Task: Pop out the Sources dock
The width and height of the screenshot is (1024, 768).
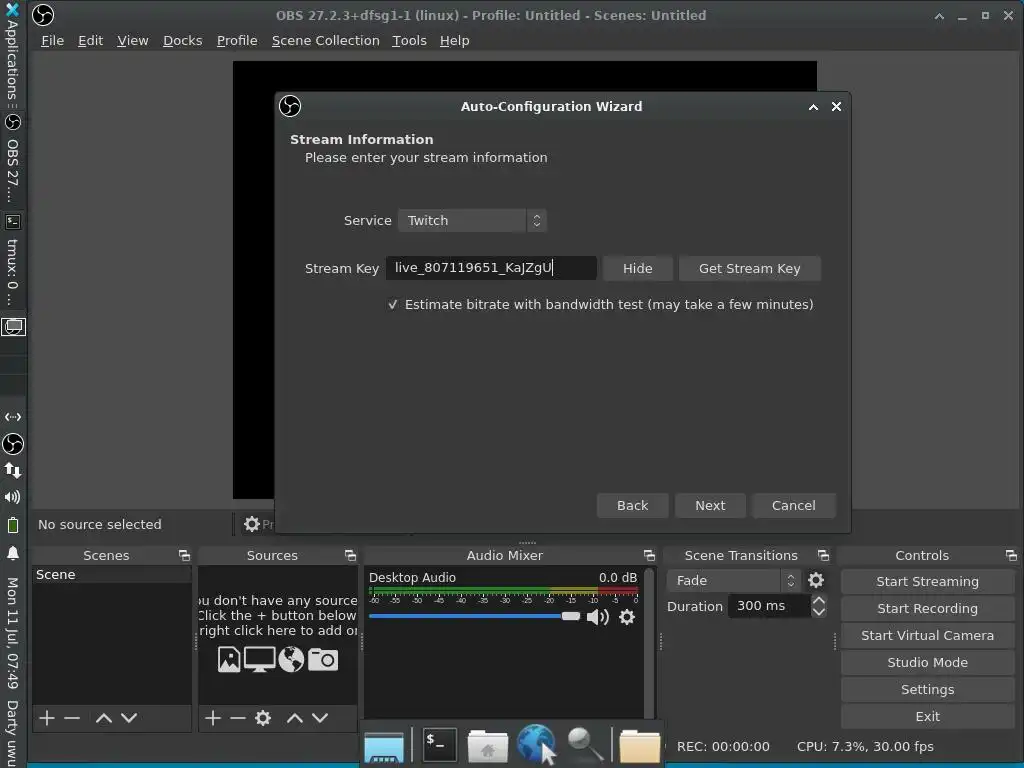Action: [x=351, y=555]
